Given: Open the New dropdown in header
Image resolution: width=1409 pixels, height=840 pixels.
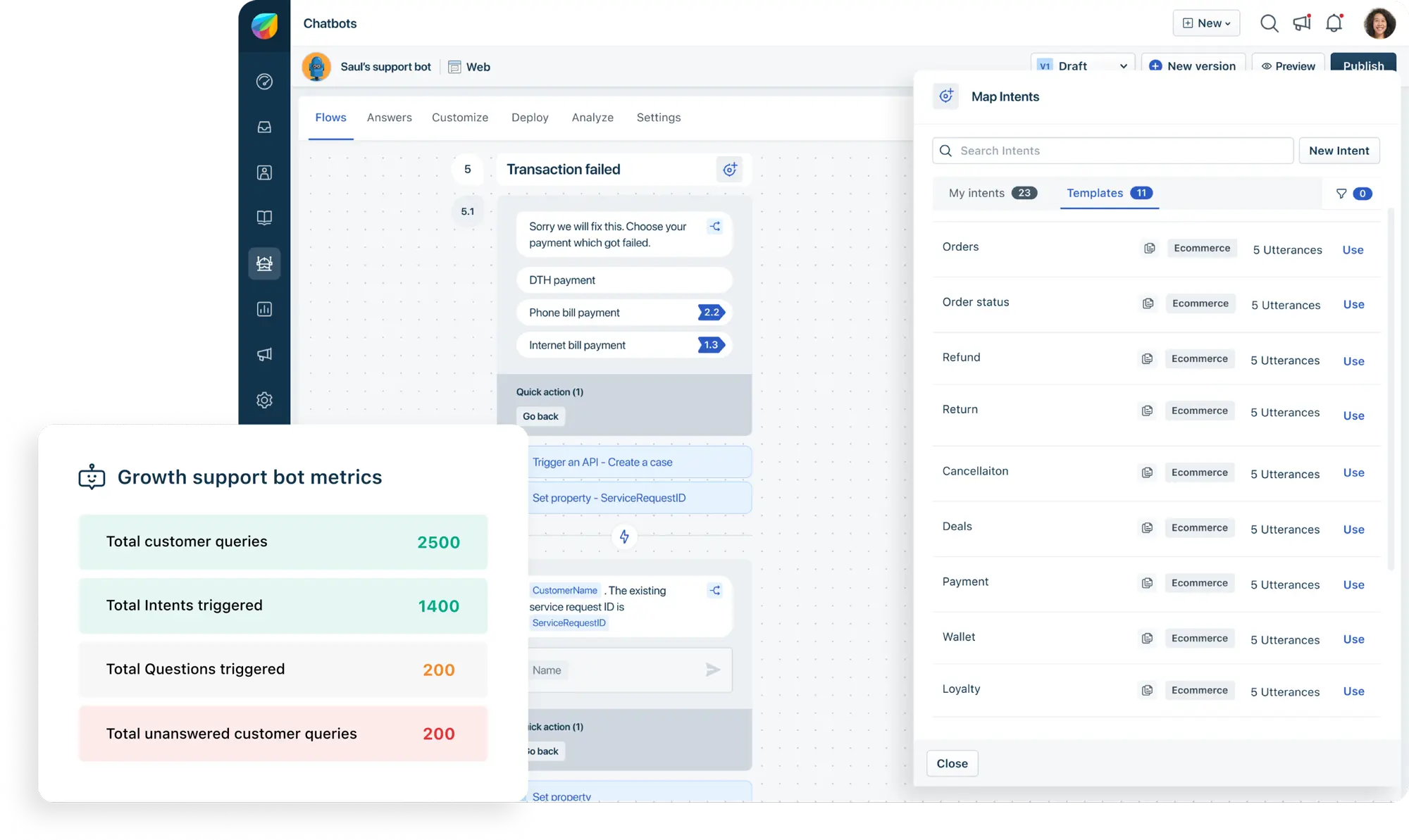Looking at the screenshot, I should [1206, 23].
